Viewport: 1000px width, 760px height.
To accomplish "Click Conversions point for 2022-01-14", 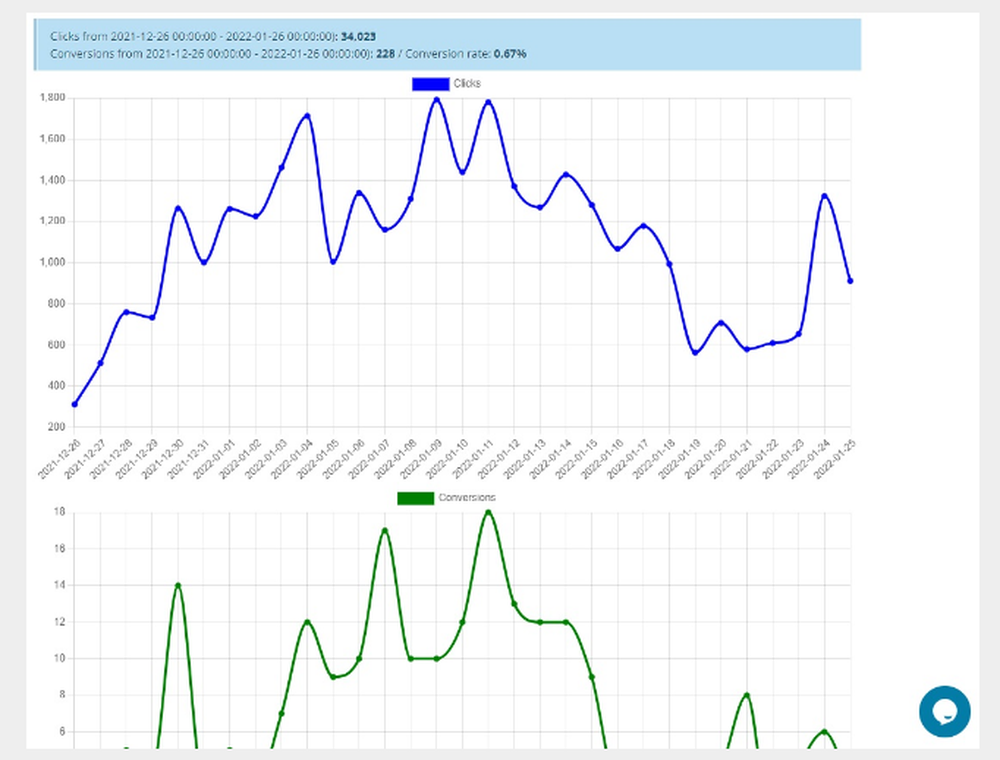I will tap(566, 622).
